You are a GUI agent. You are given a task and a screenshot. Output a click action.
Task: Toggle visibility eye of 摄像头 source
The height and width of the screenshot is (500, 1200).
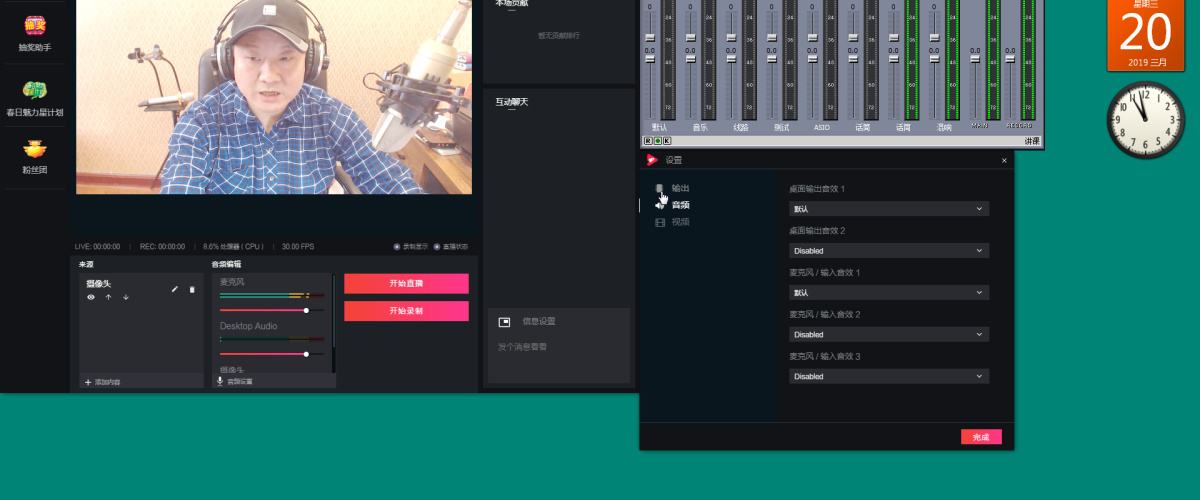[91, 297]
